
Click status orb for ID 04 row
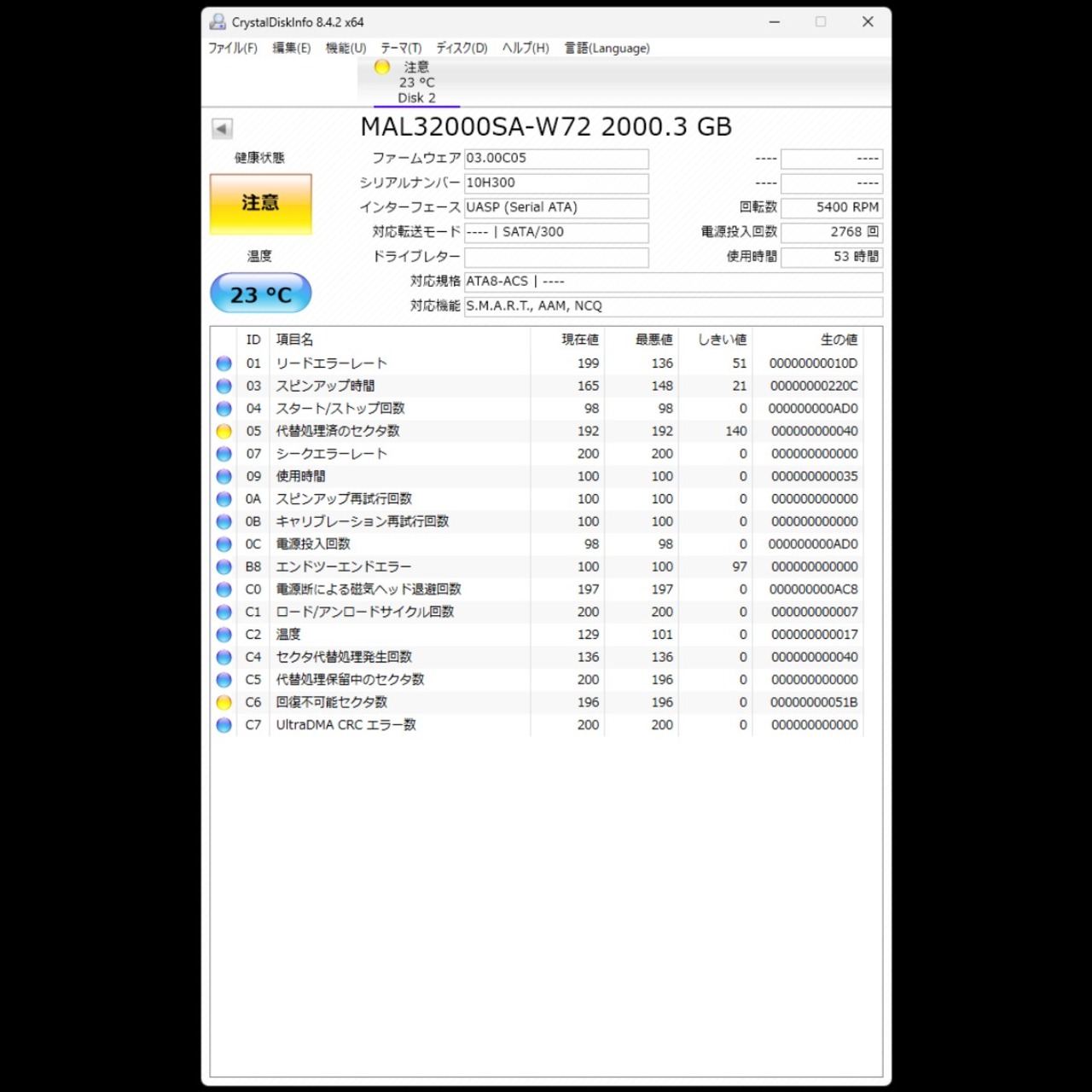point(224,409)
